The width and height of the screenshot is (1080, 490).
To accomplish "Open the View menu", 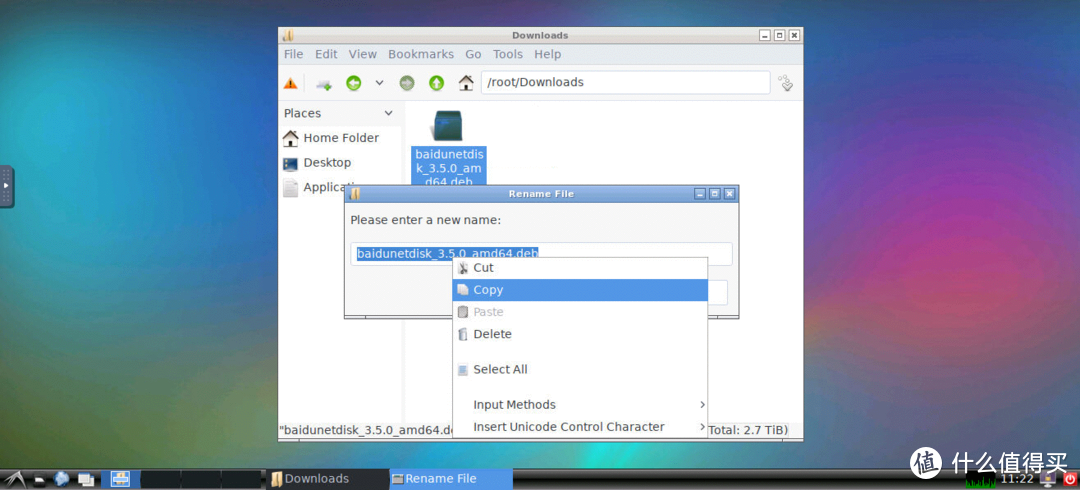I will (x=362, y=54).
